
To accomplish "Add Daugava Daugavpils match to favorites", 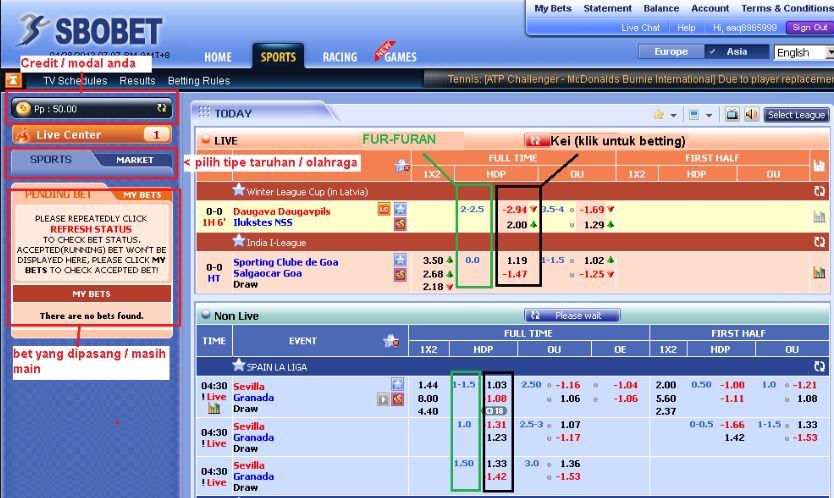I will click(x=400, y=209).
